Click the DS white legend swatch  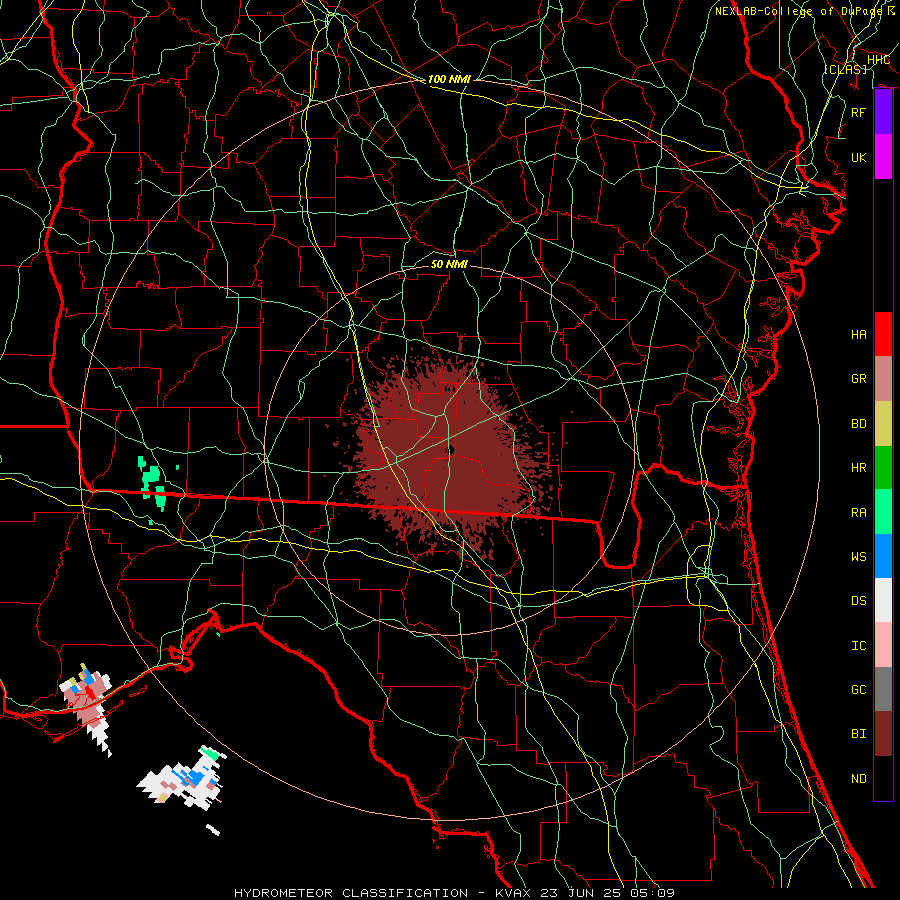pyautogui.click(x=883, y=600)
